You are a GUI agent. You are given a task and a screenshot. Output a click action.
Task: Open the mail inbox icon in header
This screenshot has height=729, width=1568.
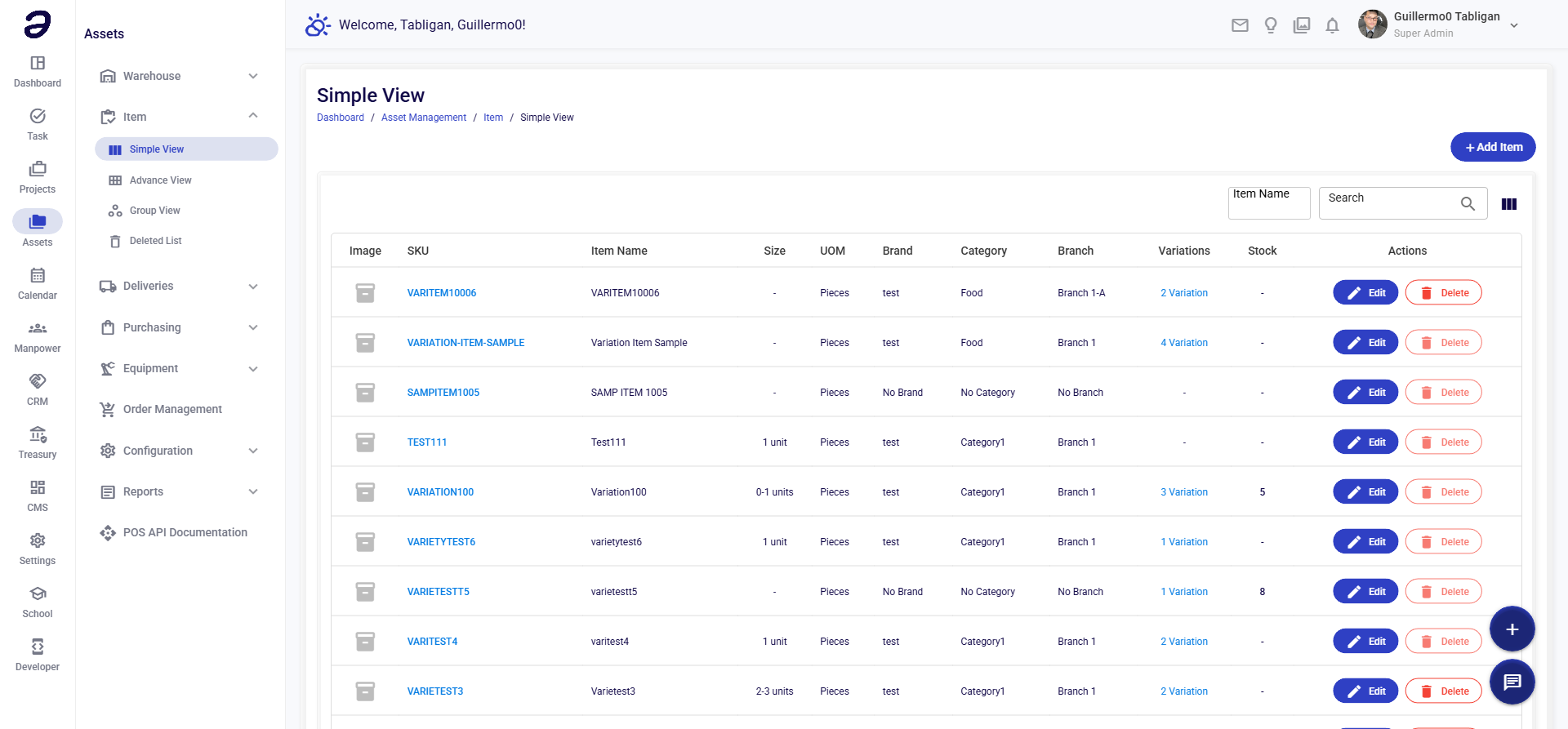(x=1240, y=25)
